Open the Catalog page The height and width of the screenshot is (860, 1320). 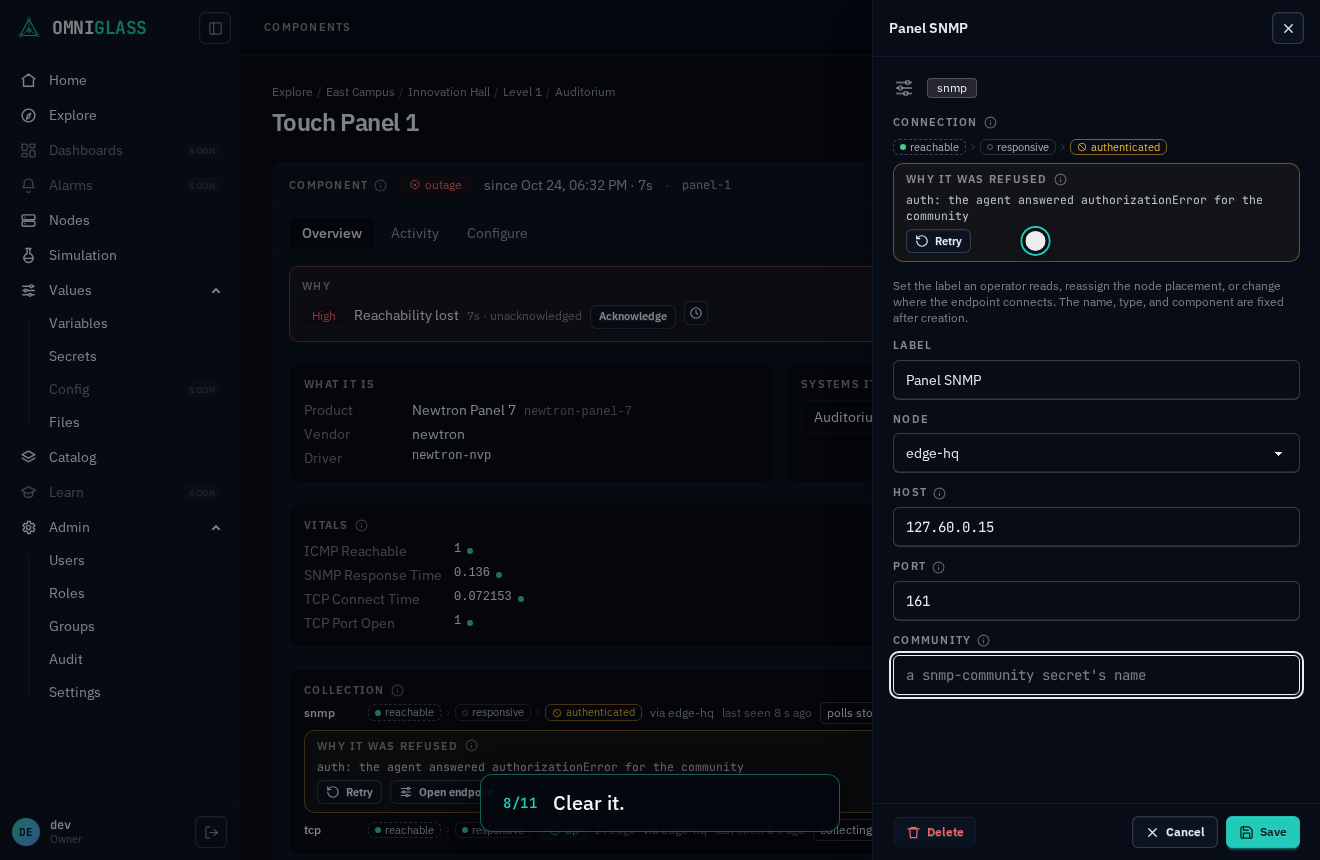[x=120, y=457]
